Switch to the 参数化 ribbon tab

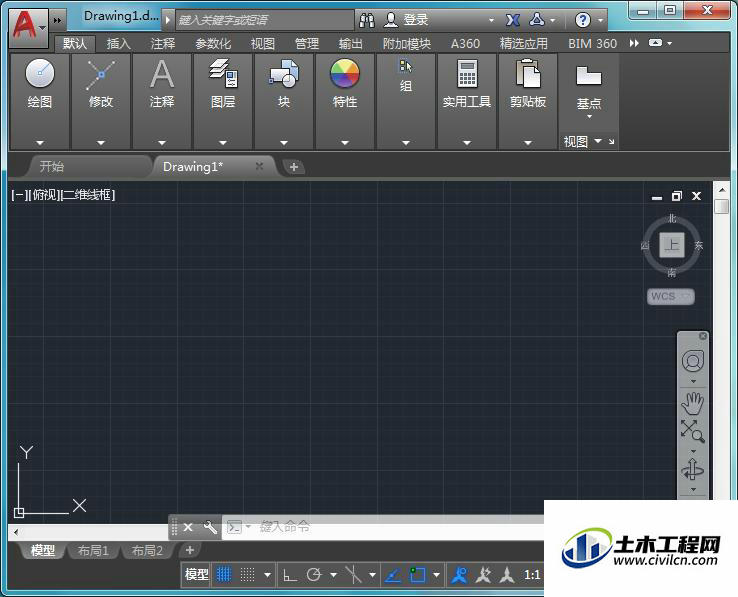coord(213,44)
